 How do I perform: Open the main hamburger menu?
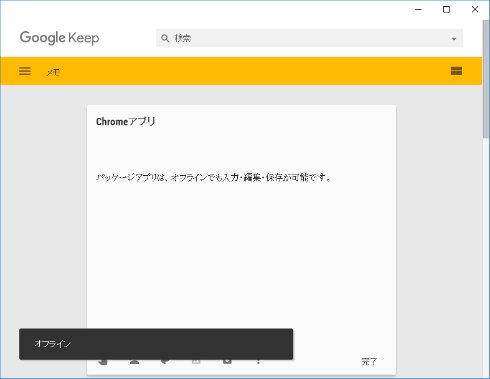[25, 71]
